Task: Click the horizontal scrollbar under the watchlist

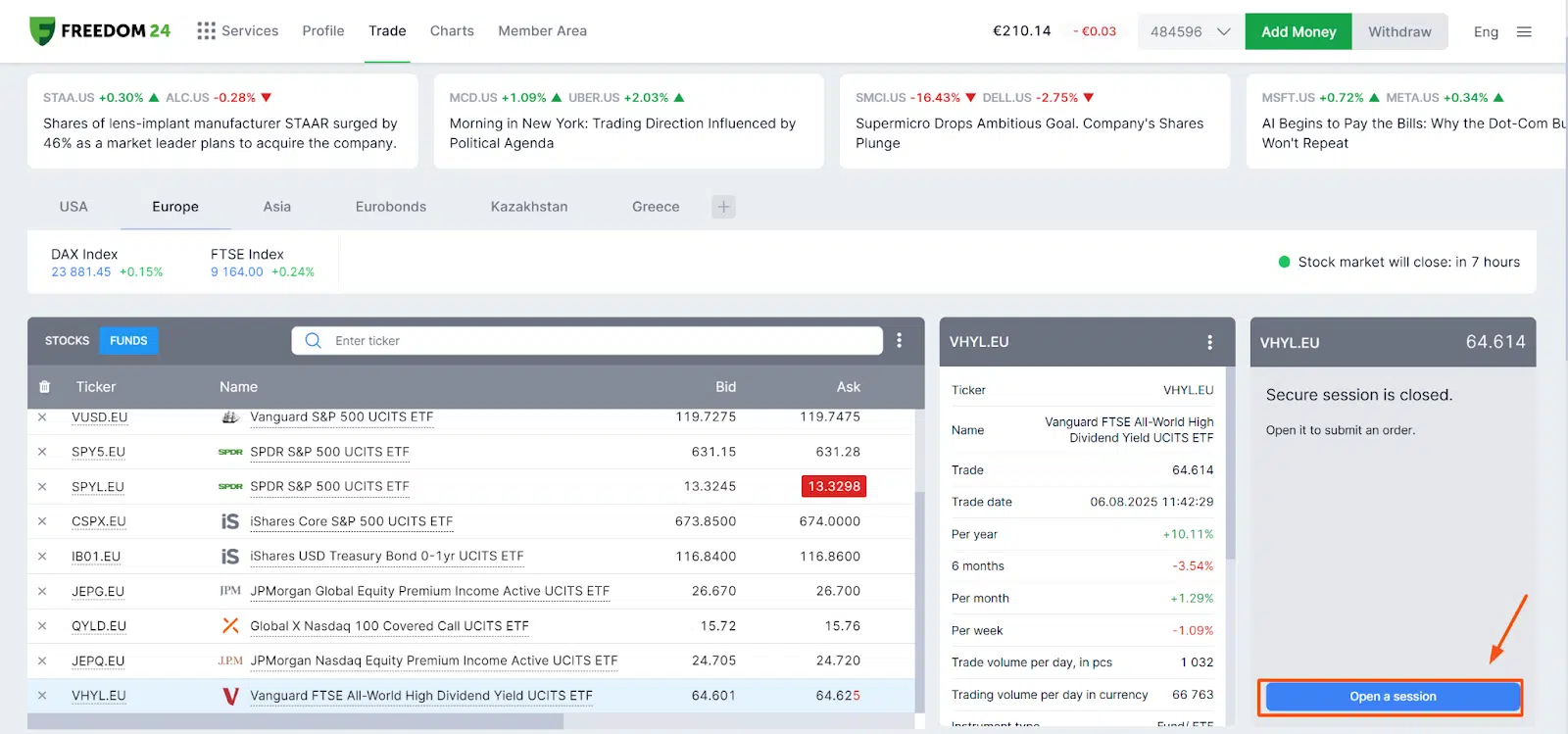Action: (x=296, y=721)
